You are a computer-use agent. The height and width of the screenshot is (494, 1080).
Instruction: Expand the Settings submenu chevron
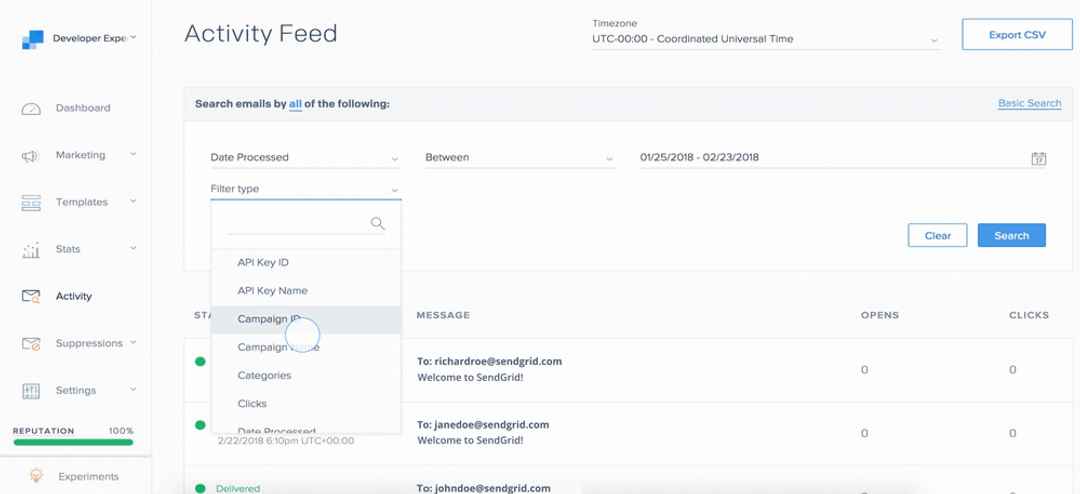click(x=133, y=389)
